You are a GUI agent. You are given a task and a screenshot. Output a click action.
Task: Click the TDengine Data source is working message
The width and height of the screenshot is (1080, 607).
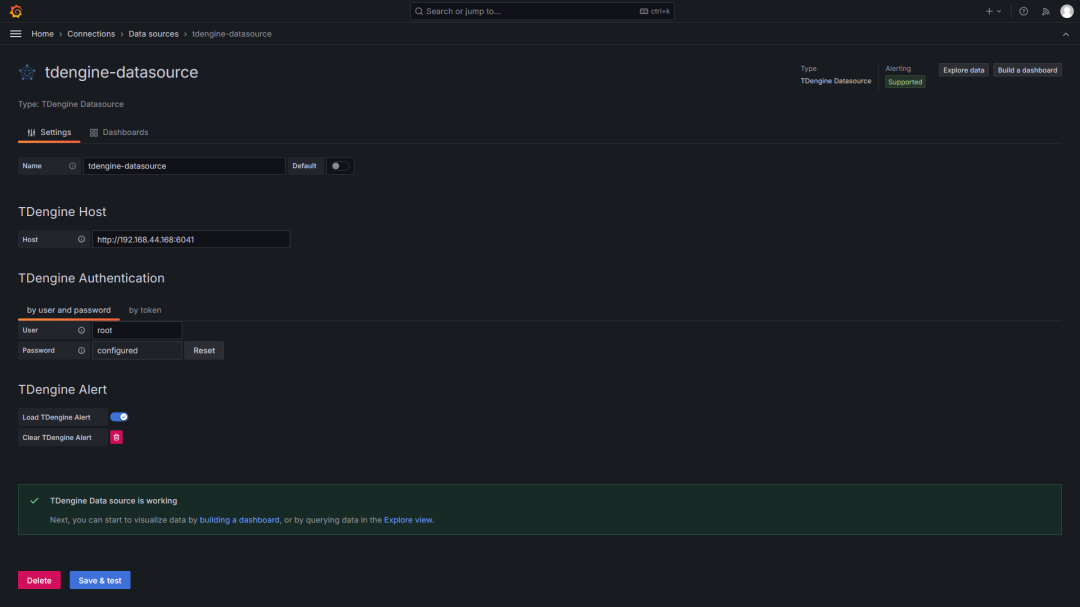(114, 501)
